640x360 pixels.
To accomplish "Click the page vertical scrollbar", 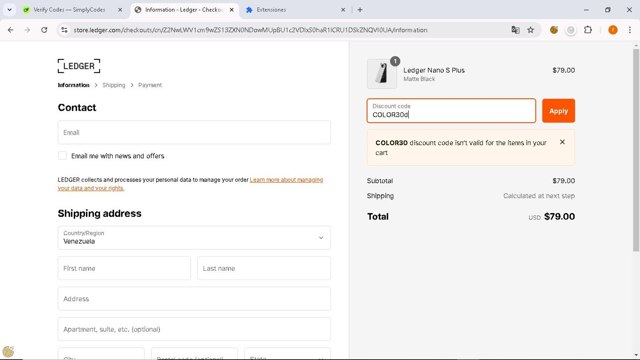I will (x=636, y=150).
